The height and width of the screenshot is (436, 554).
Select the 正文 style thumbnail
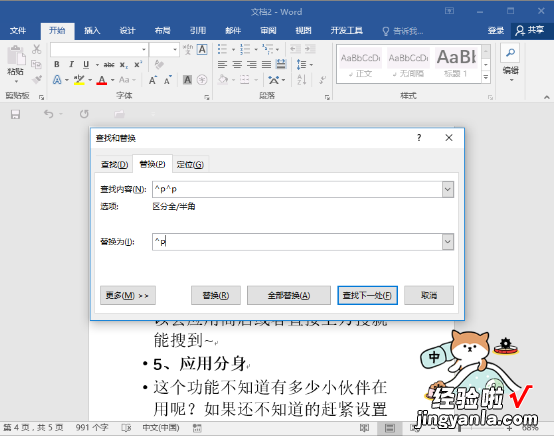click(360, 64)
